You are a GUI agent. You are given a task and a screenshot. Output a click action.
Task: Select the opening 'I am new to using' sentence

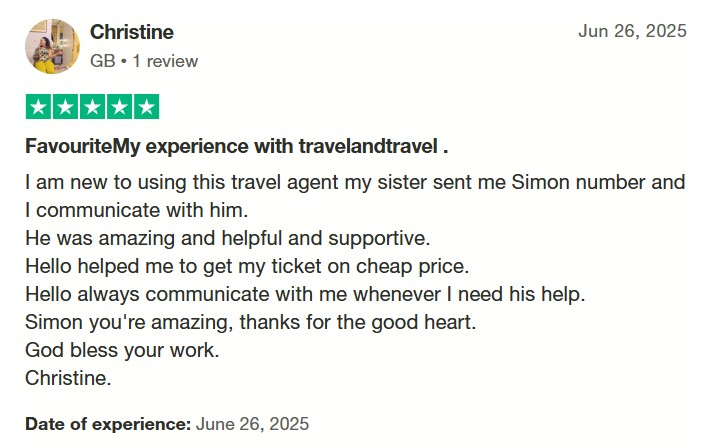point(355,196)
